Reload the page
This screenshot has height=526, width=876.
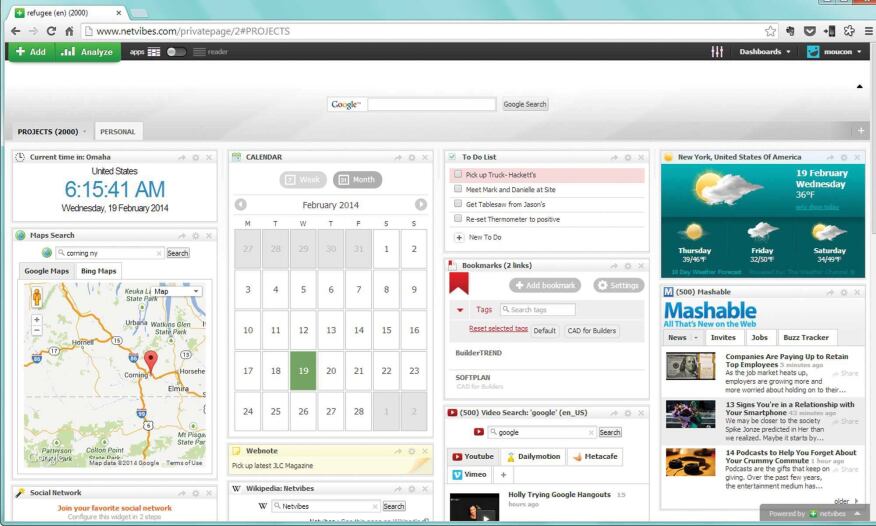click(51, 31)
